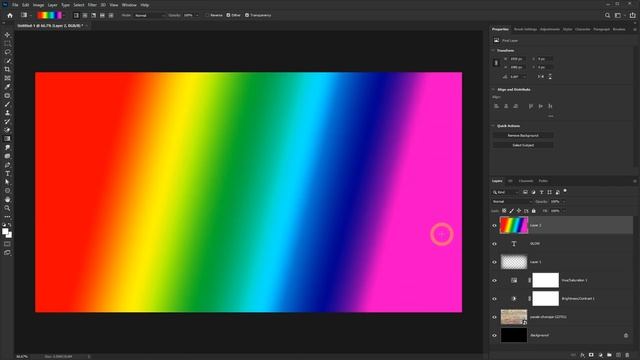Select the Hand tool
This screenshot has width=640, height=360.
click(x=7, y=200)
